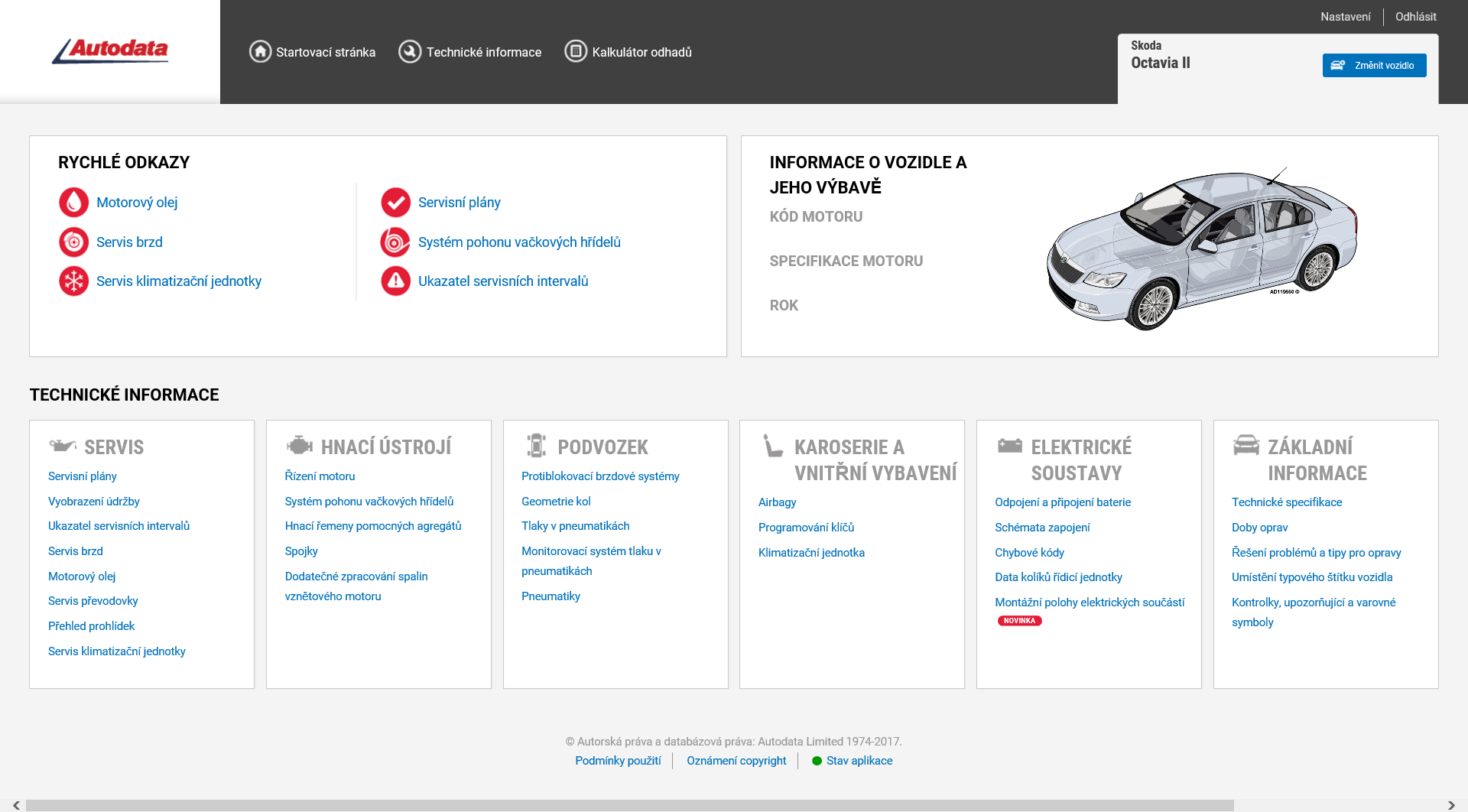1468x812 pixels.
Task: Click the Autodata logo
Action: pyautogui.click(x=110, y=50)
